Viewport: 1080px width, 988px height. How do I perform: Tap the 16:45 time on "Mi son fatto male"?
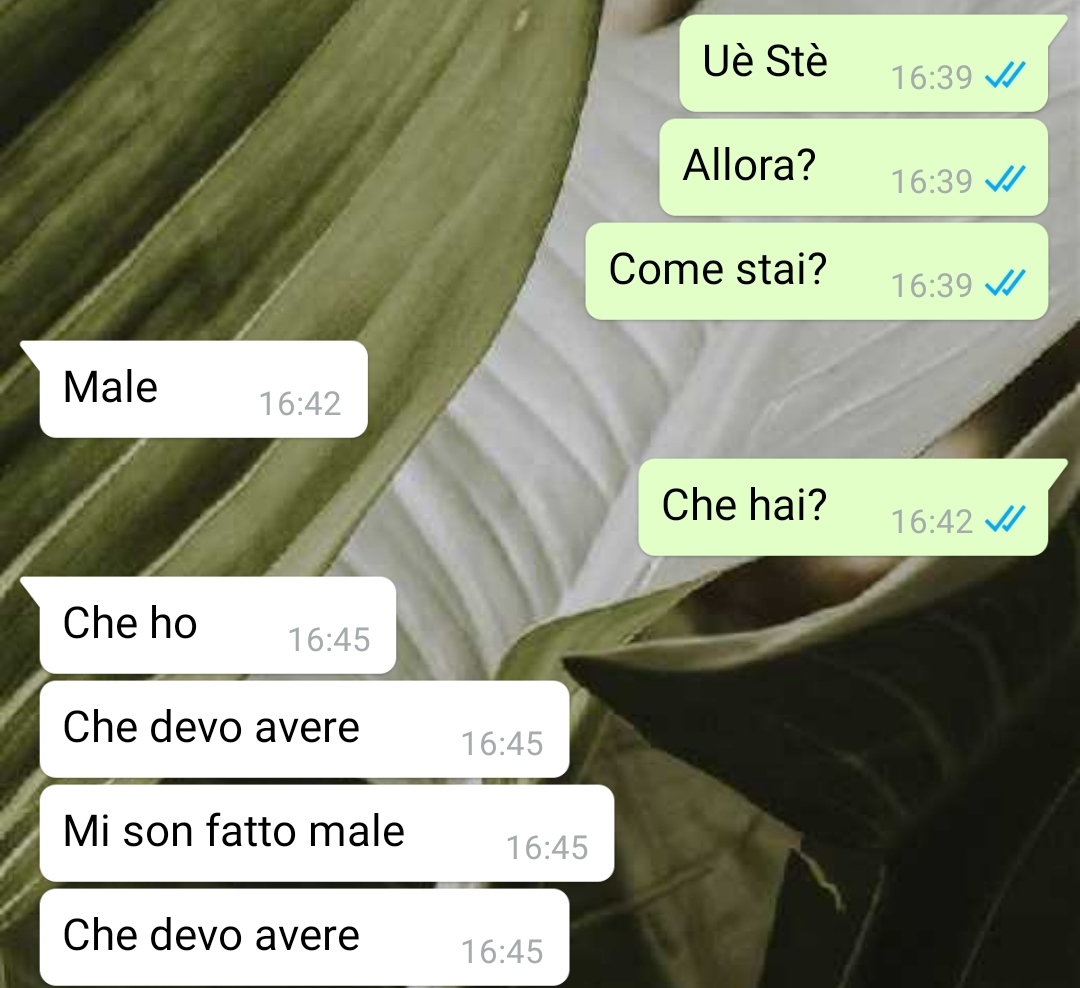547,847
